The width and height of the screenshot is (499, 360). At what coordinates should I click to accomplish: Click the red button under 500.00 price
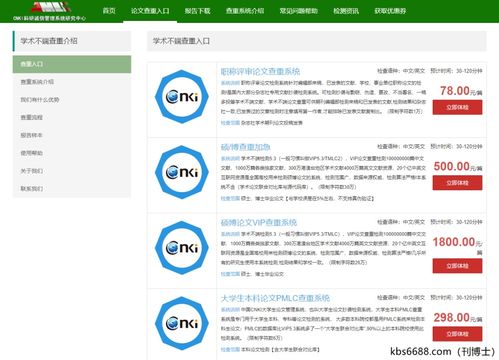click(457, 183)
